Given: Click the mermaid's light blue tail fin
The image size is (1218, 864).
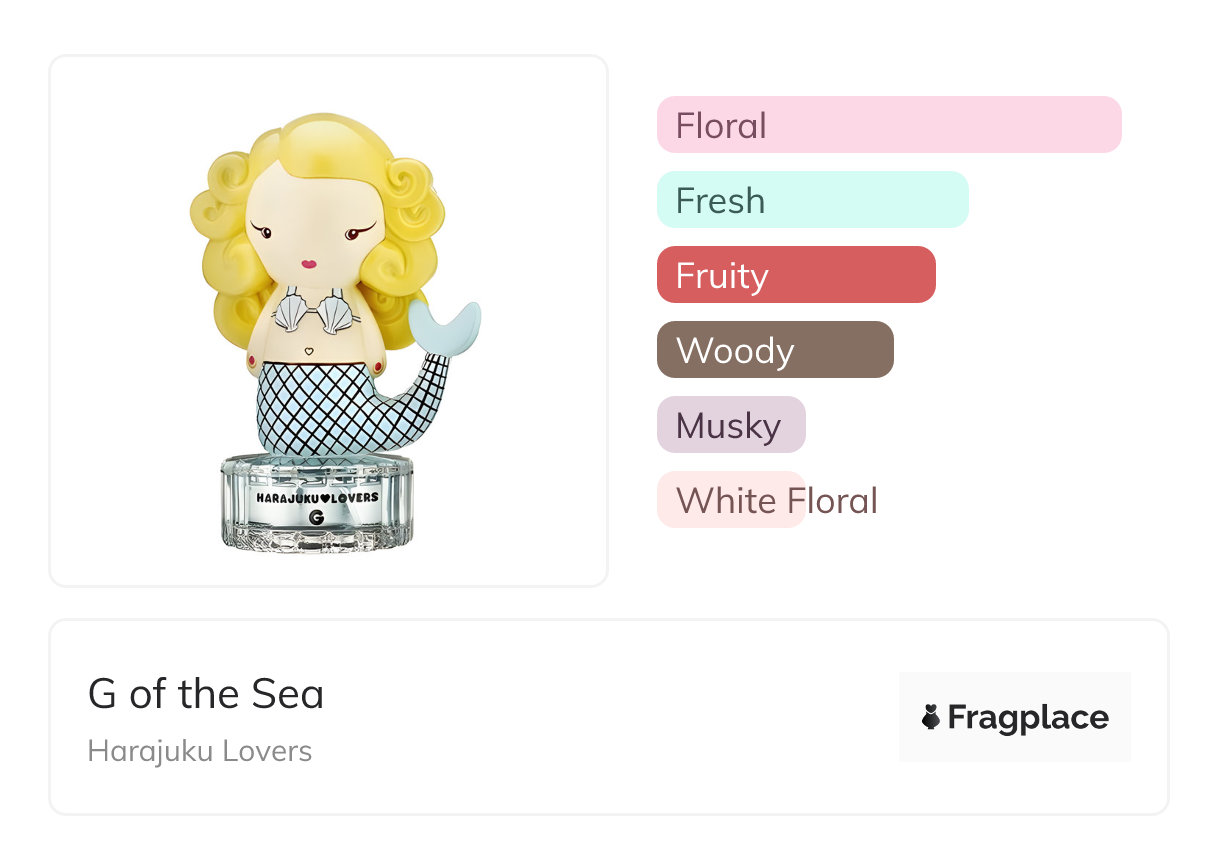Looking at the screenshot, I should (x=446, y=323).
